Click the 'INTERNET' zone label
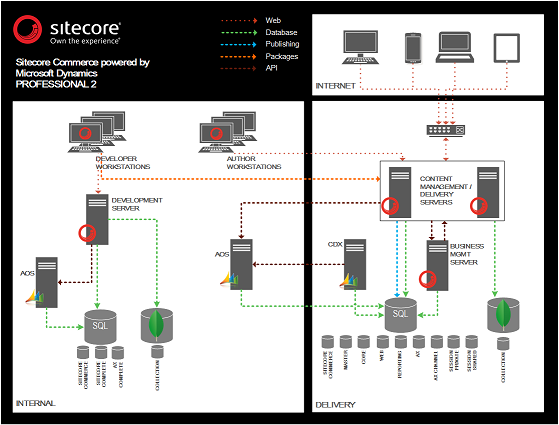Viewport: 559px width, 425px height. point(335,86)
